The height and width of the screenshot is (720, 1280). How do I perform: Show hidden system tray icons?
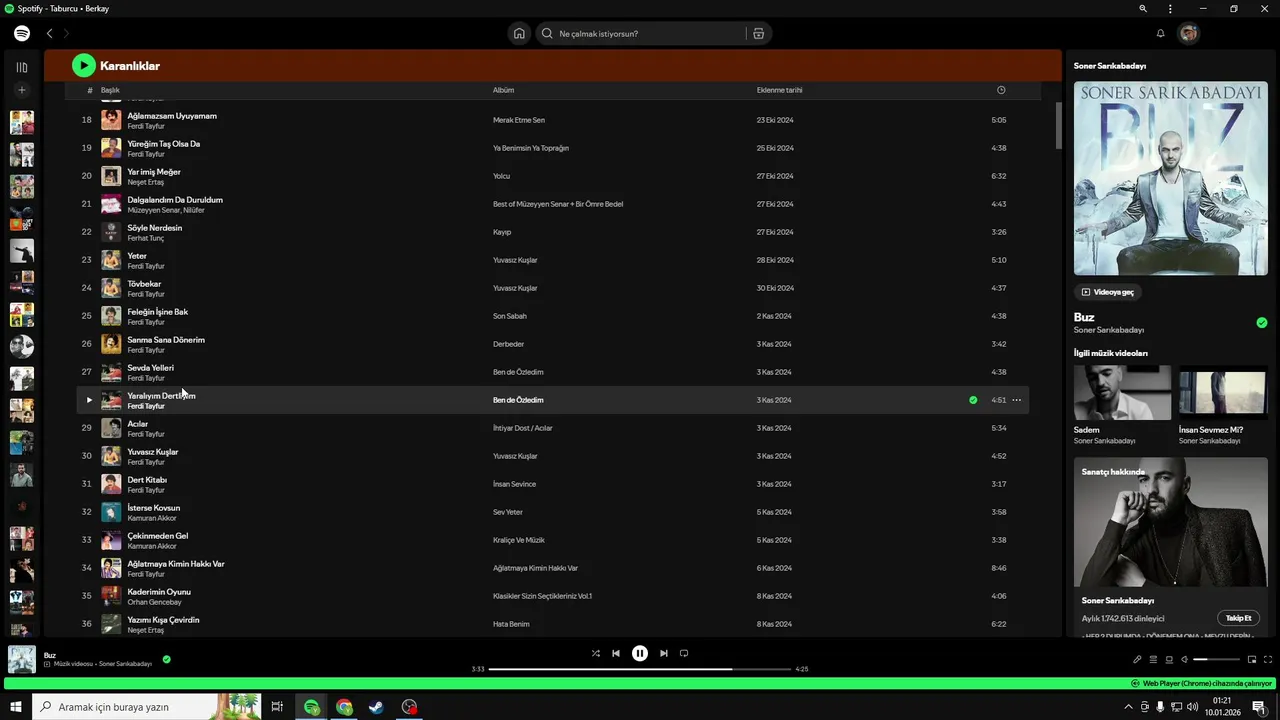tap(1129, 707)
